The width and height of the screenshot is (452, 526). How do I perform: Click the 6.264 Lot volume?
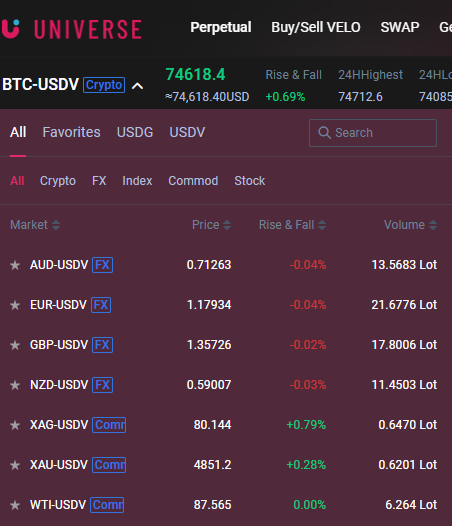click(411, 505)
